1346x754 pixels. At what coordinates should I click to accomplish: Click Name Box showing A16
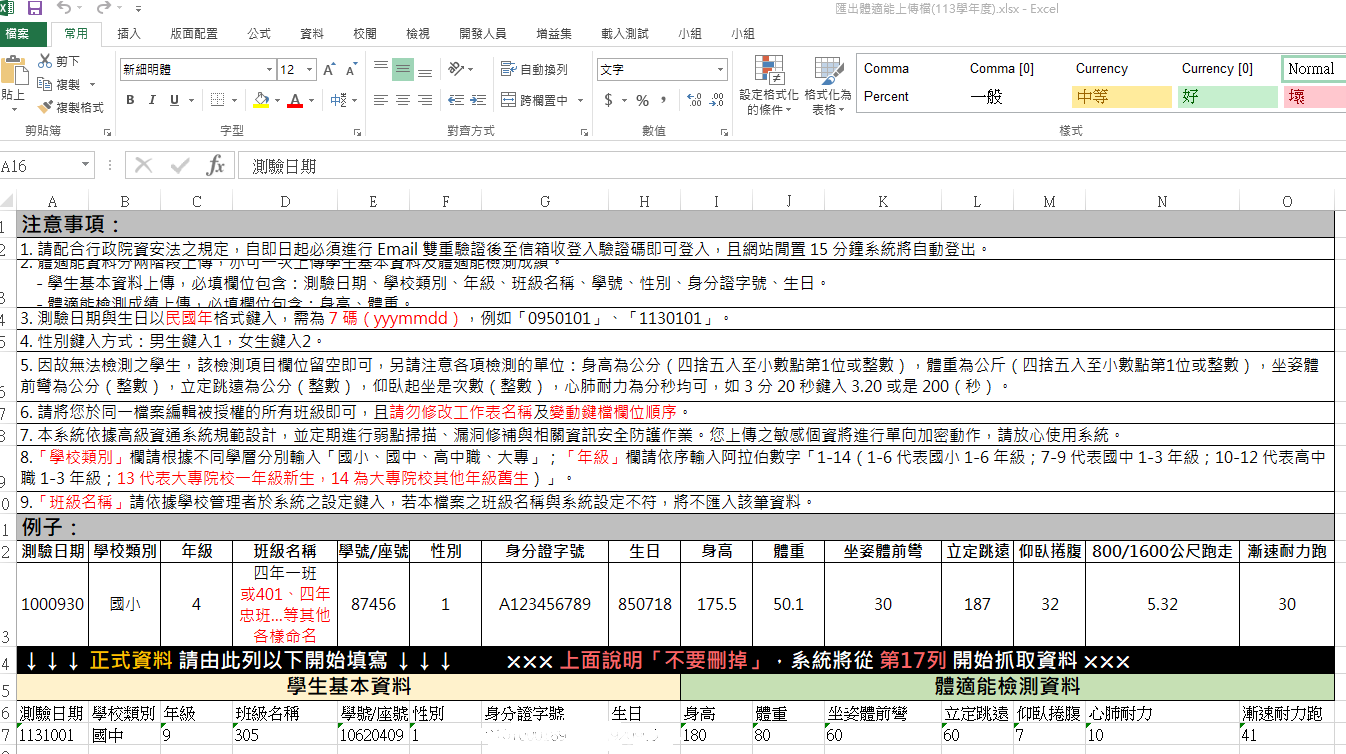39,165
